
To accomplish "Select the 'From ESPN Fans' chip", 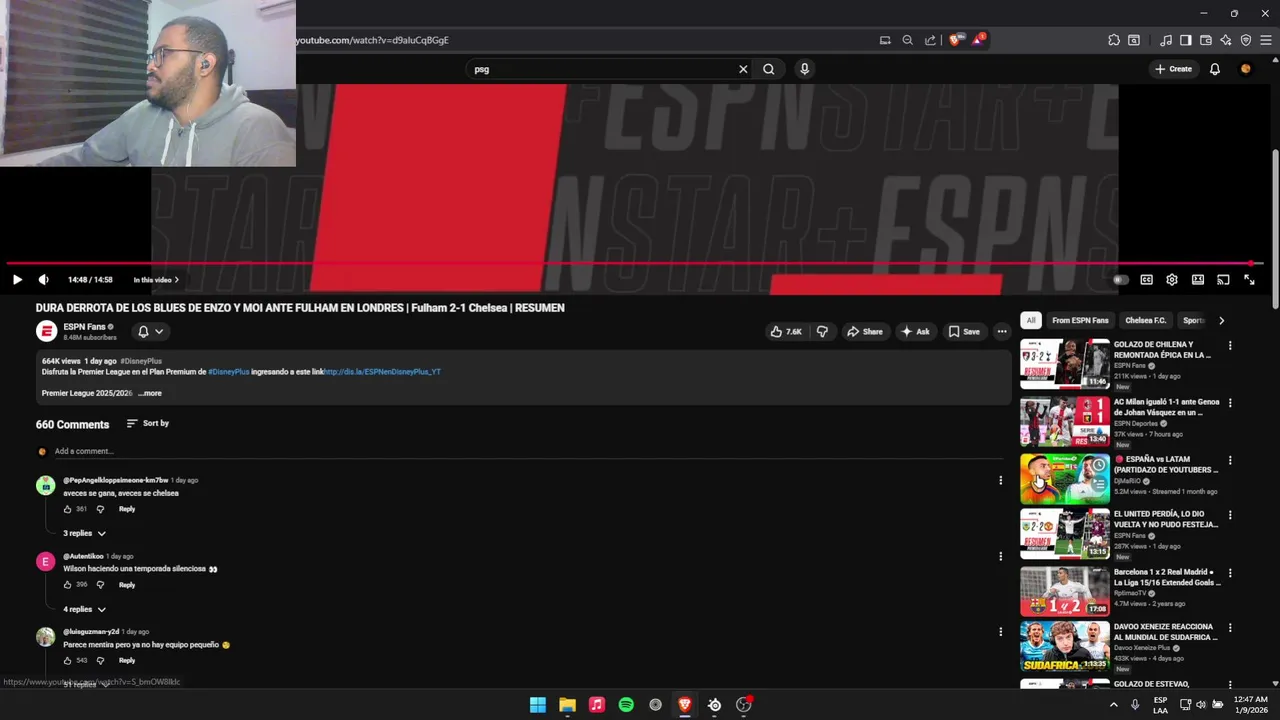I will [1080, 321].
